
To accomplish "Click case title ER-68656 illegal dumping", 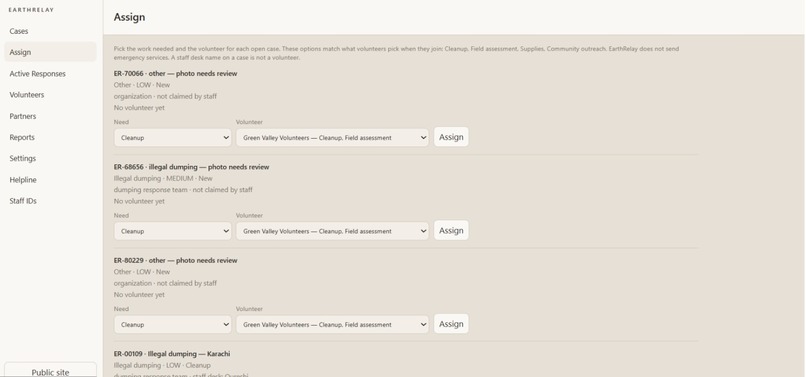I will (191, 167).
